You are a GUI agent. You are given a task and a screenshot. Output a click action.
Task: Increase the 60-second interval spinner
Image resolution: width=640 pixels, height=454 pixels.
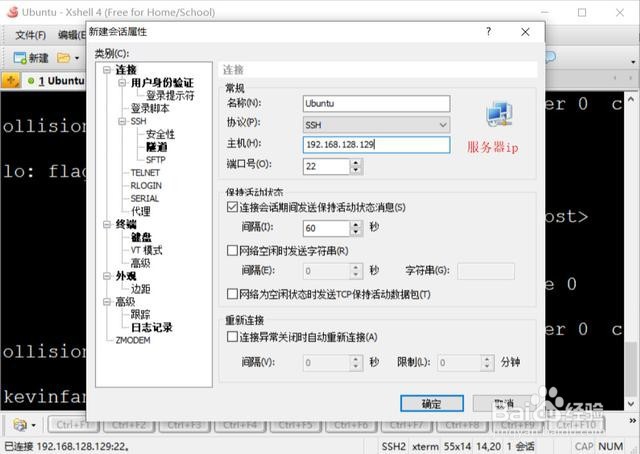point(356,225)
